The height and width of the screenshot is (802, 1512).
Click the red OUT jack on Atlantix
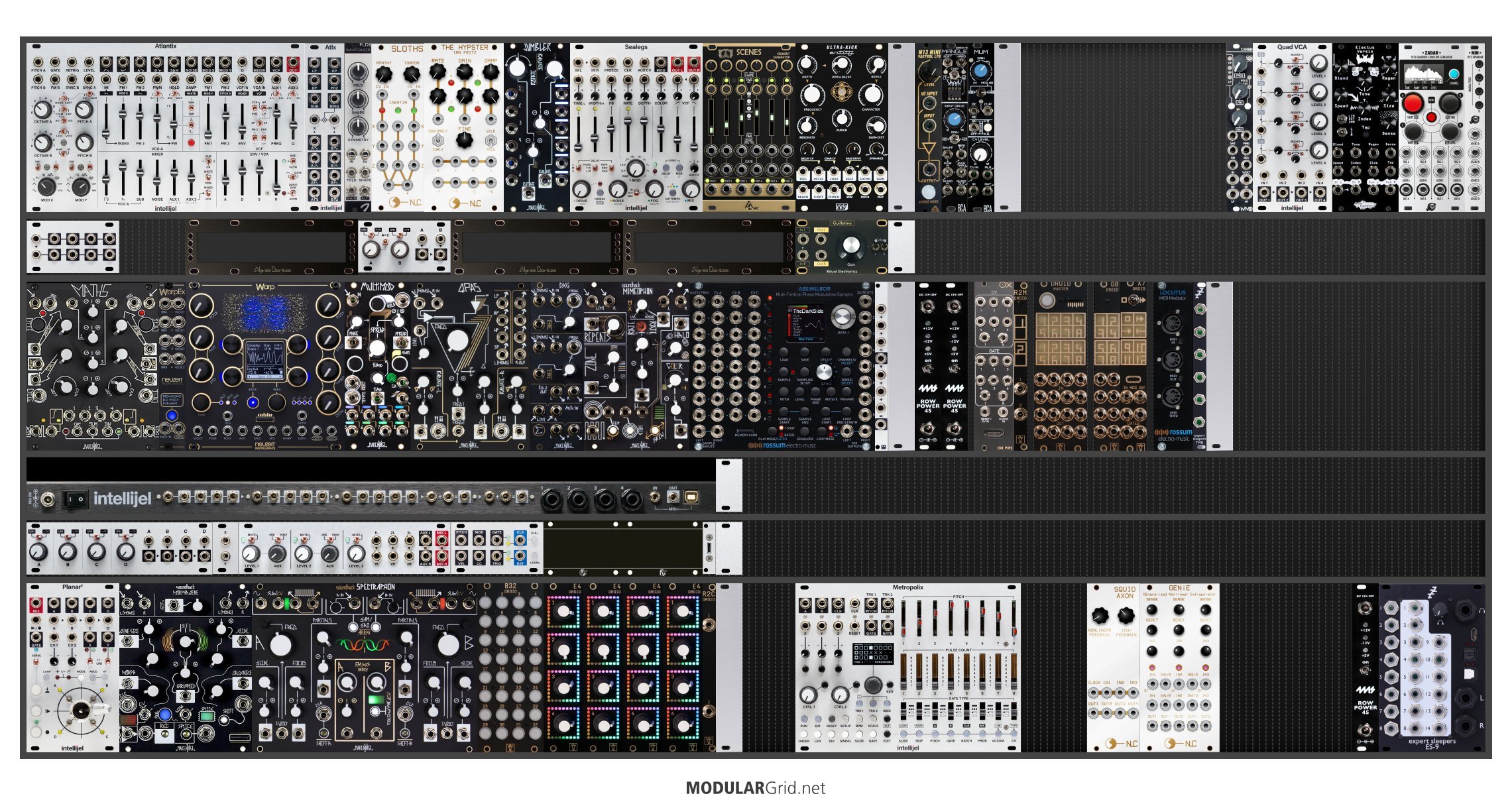point(293,64)
